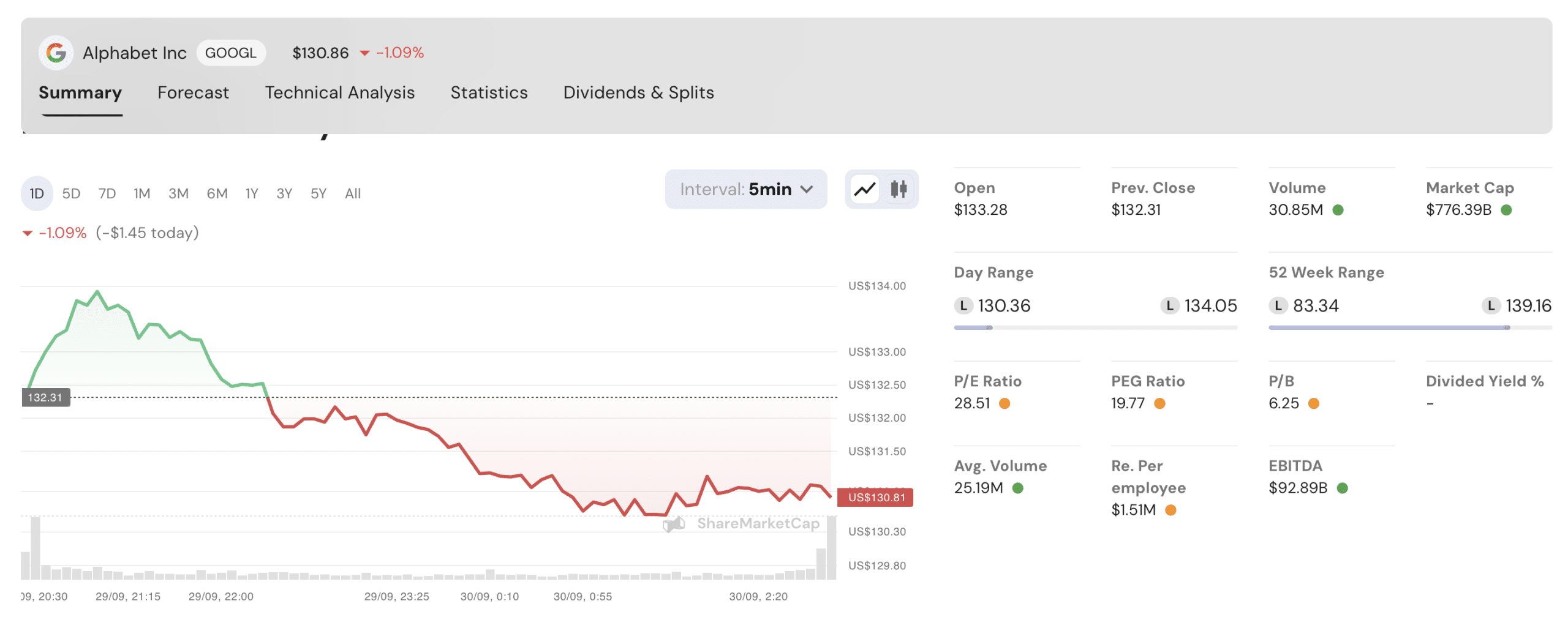This screenshot has width=1568, height=620.
Task: Click the orange dot beside $1.51M
Action: click(1170, 509)
